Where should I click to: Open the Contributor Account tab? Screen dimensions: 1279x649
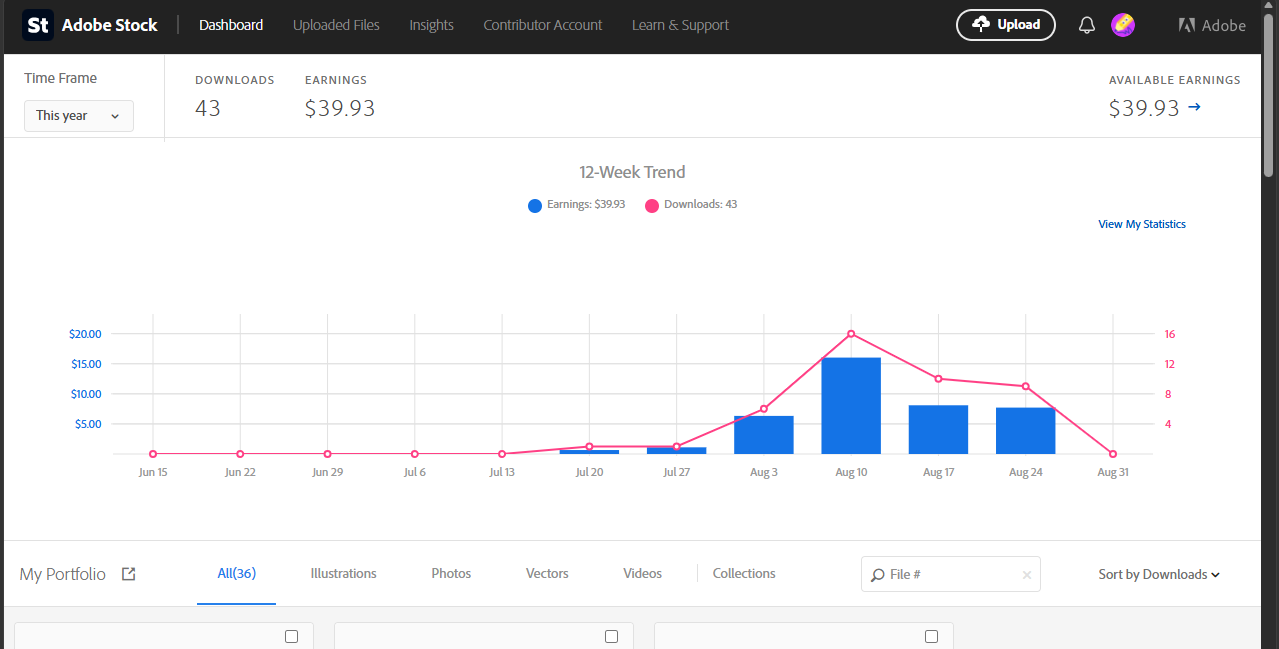[543, 25]
